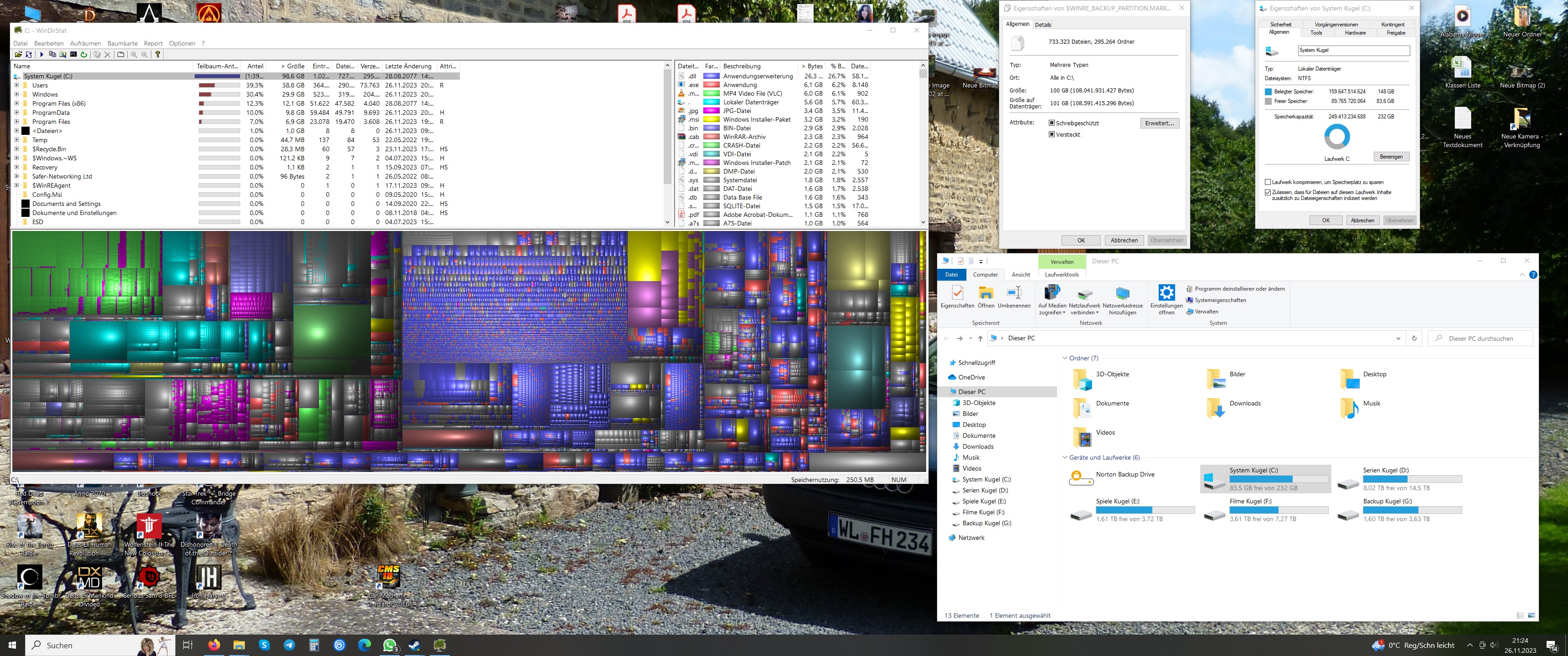
Task: Collapse the Geräte und Laufwerke section
Action: [1065, 458]
